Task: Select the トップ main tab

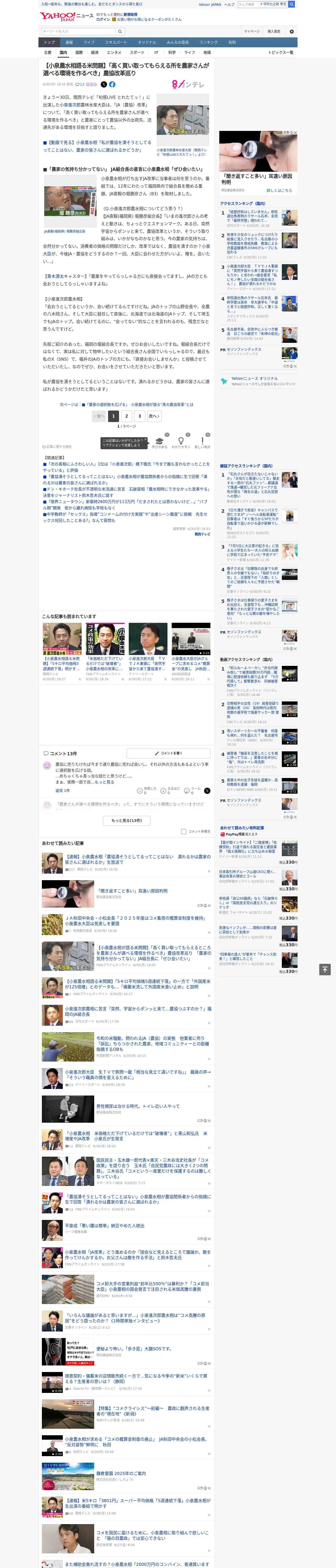Action: click(x=49, y=43)
